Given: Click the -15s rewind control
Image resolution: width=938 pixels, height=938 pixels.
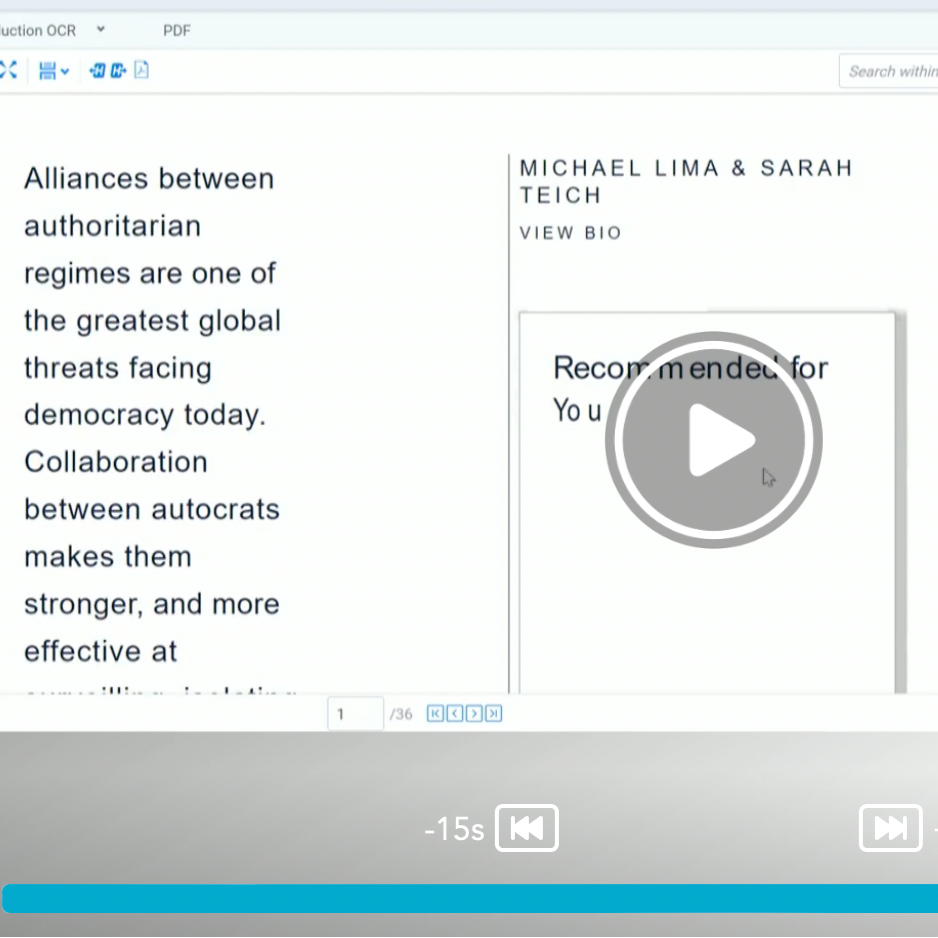Looking at the screenshot, I should (527, 828).
